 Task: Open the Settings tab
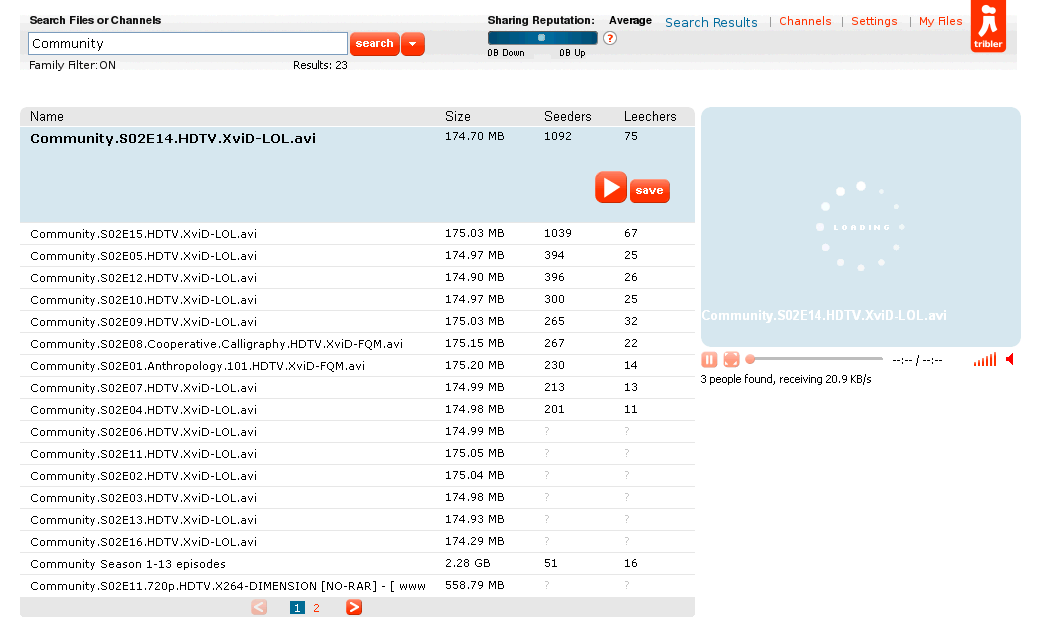[874, 21]
